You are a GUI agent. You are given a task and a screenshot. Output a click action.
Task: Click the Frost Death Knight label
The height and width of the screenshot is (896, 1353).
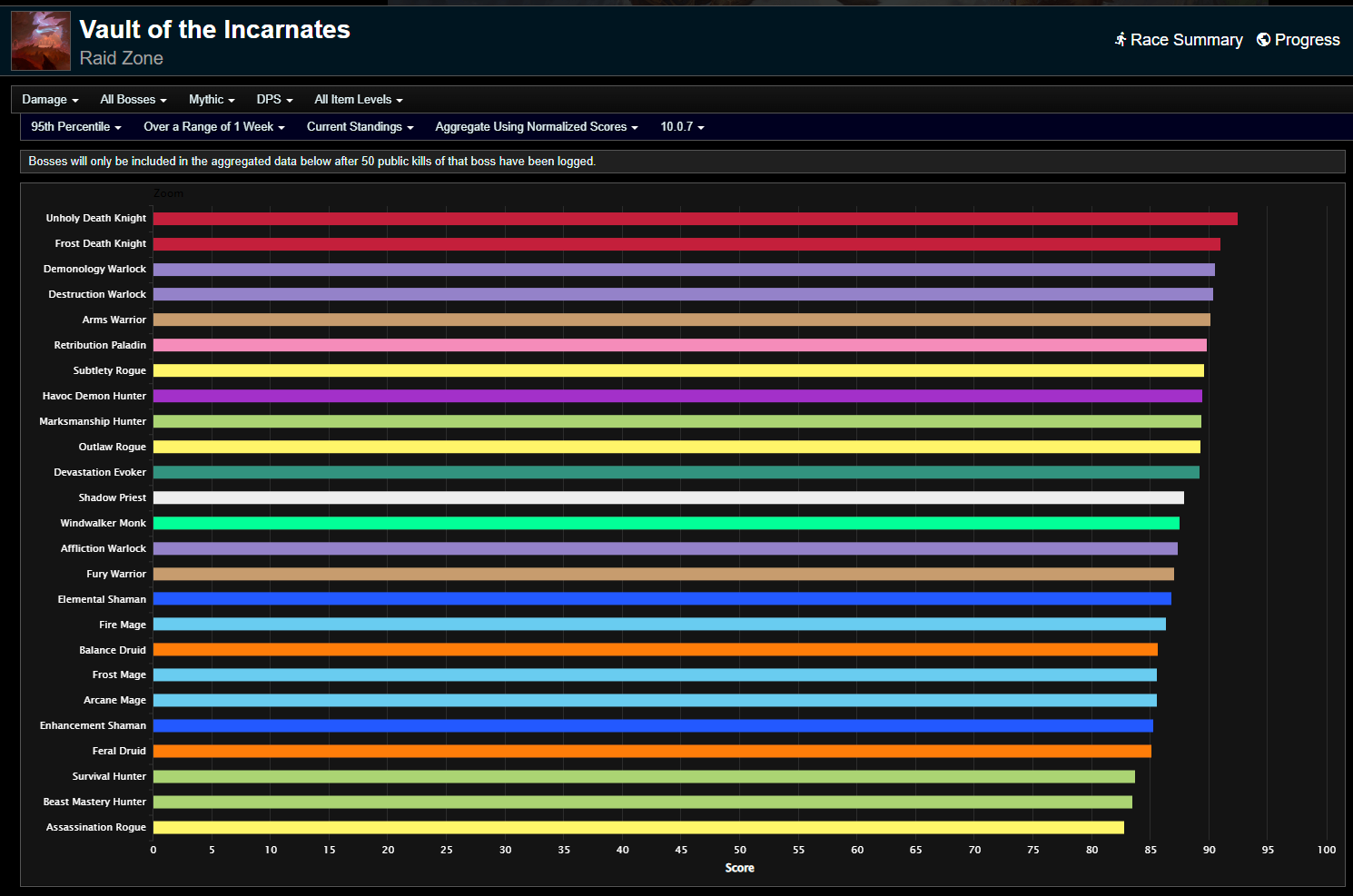(x=101, y=244)
